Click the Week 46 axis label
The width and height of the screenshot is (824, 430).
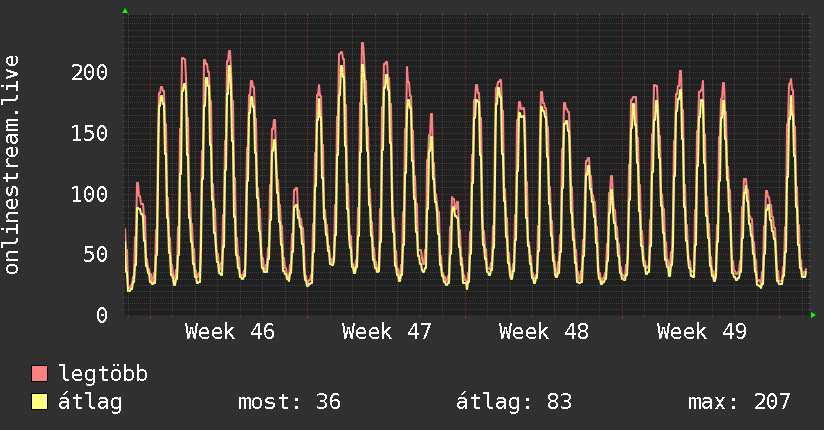pyautogui.click(x=230, y=332)
